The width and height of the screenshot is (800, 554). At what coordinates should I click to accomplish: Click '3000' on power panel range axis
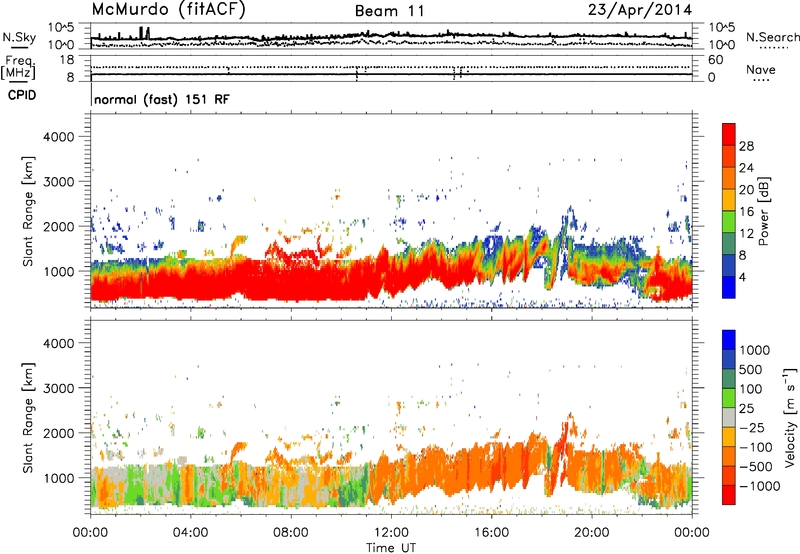[x=58, y=182]
